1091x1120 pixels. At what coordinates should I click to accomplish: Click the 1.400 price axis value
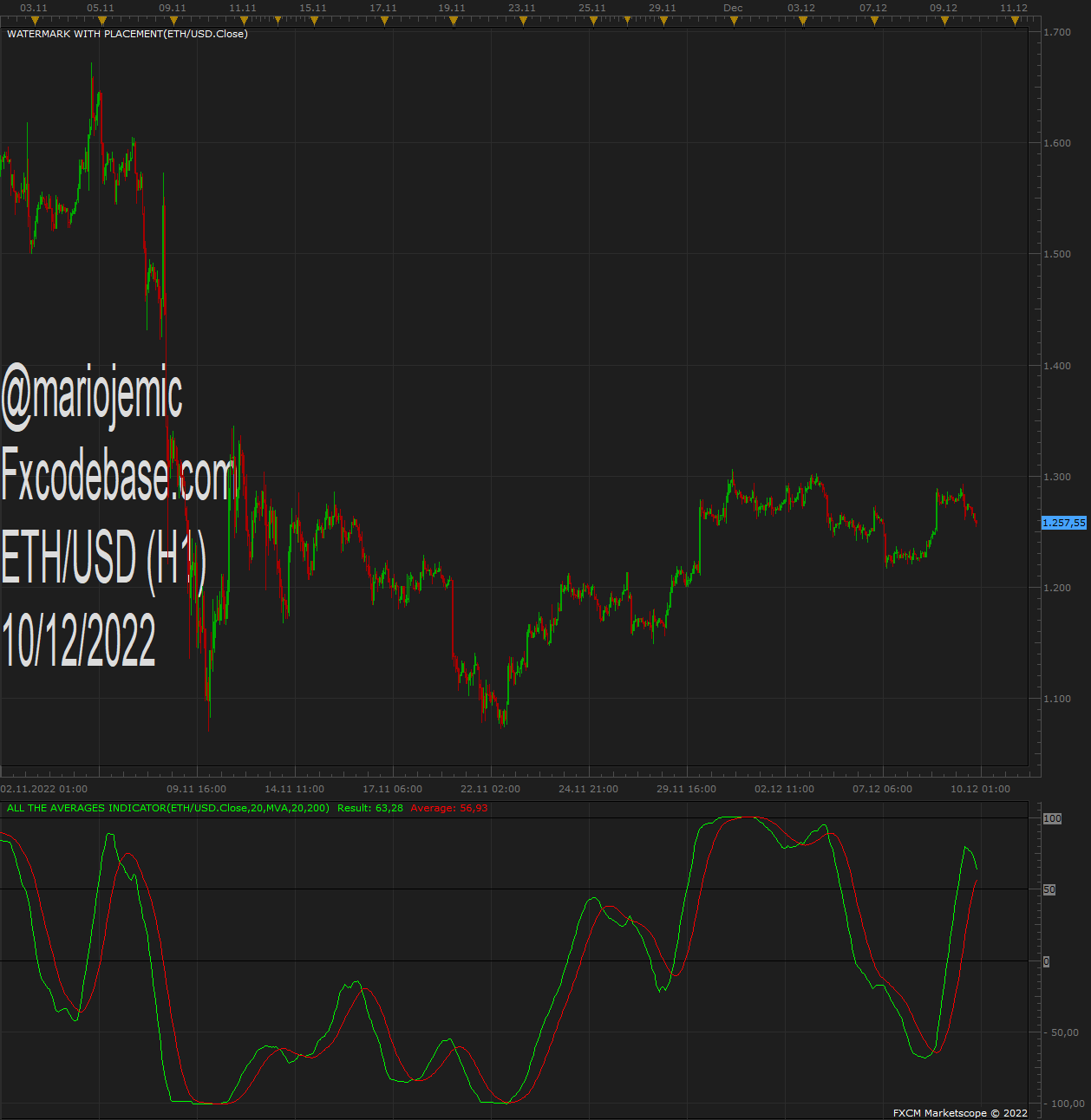pos(1058,366)
